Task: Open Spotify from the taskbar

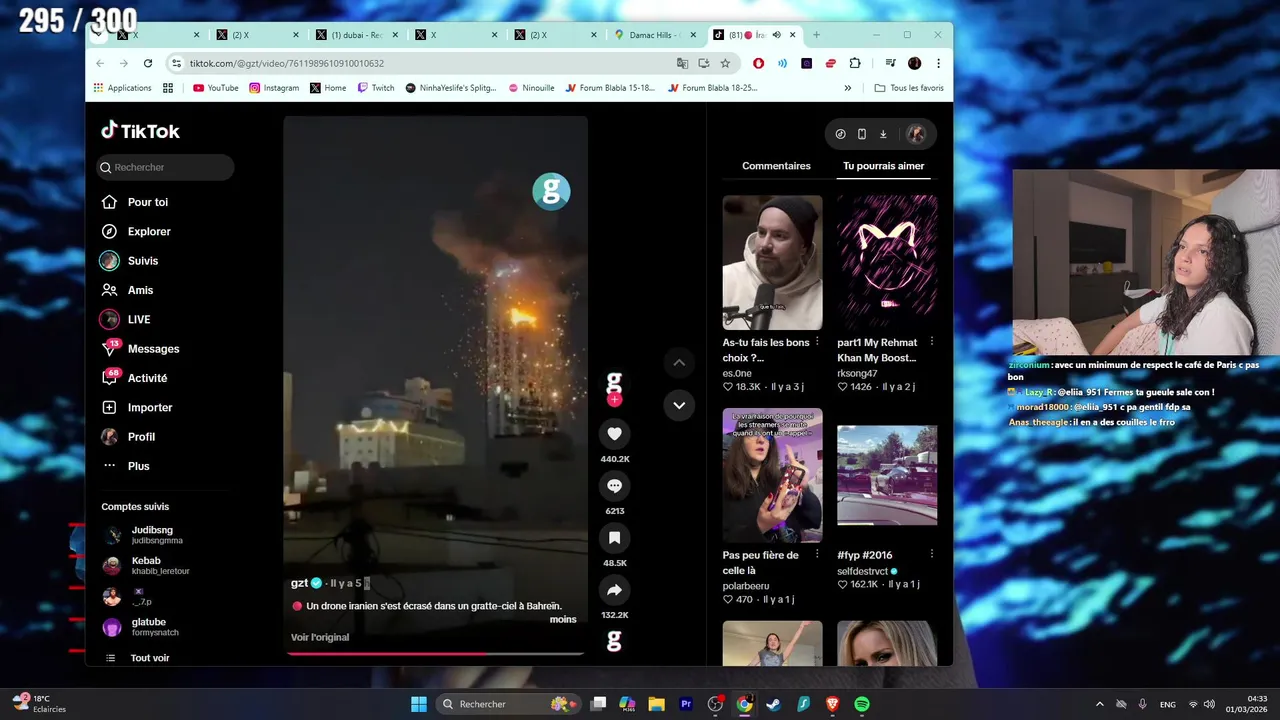Action: coord(862,704)
